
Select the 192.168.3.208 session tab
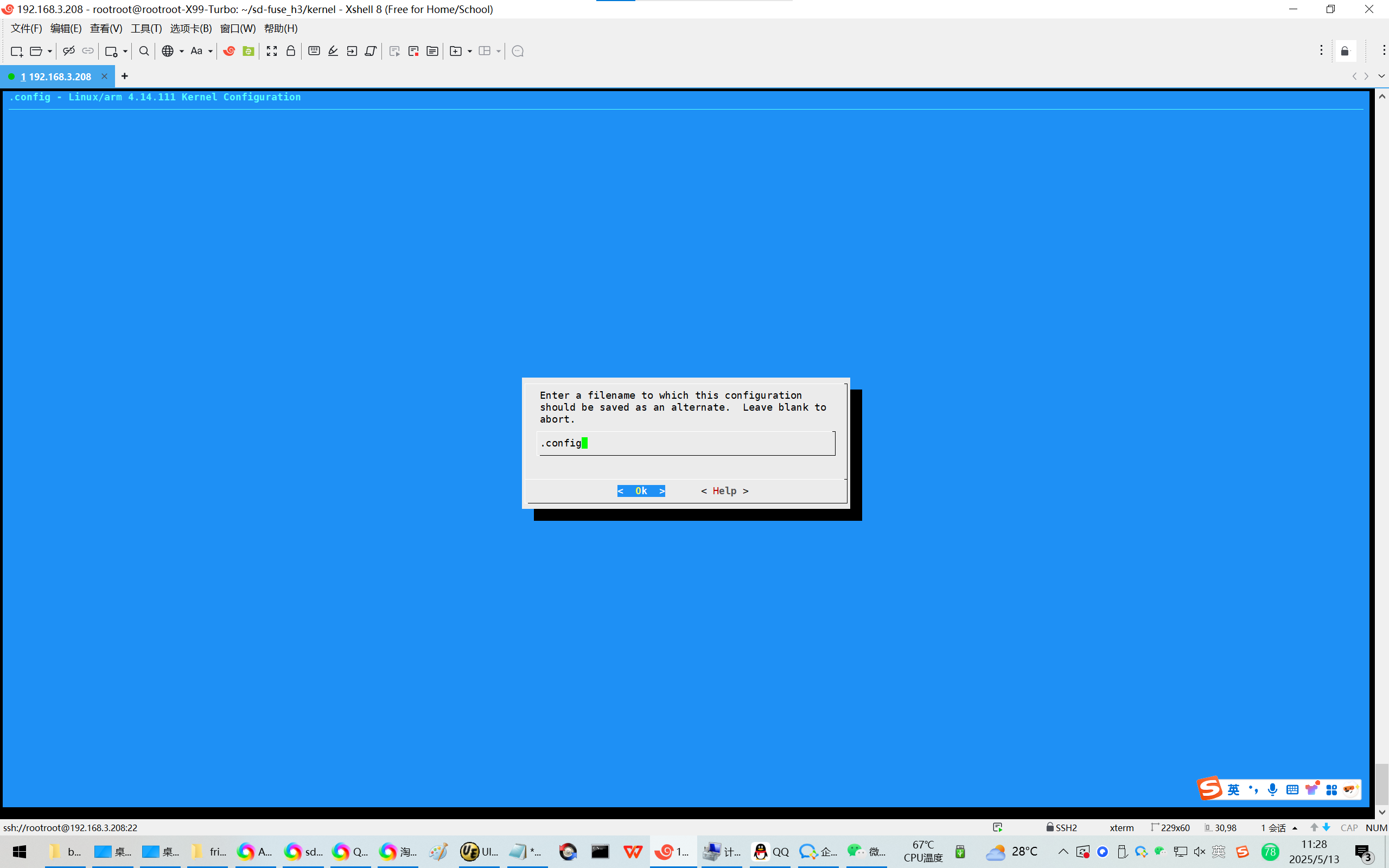pos(56,76)
